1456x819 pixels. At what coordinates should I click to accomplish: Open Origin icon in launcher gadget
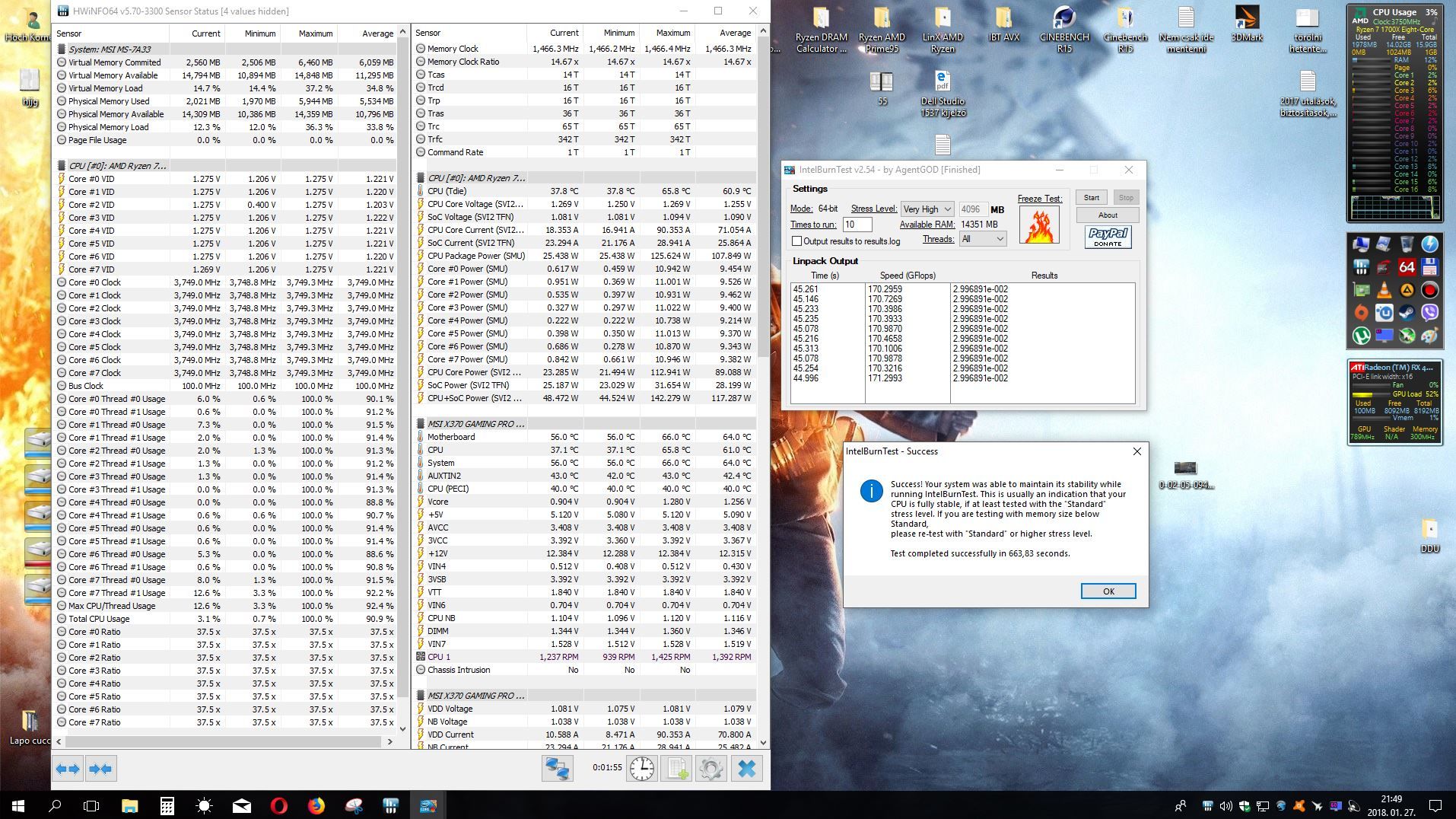tap(1362, 313)
